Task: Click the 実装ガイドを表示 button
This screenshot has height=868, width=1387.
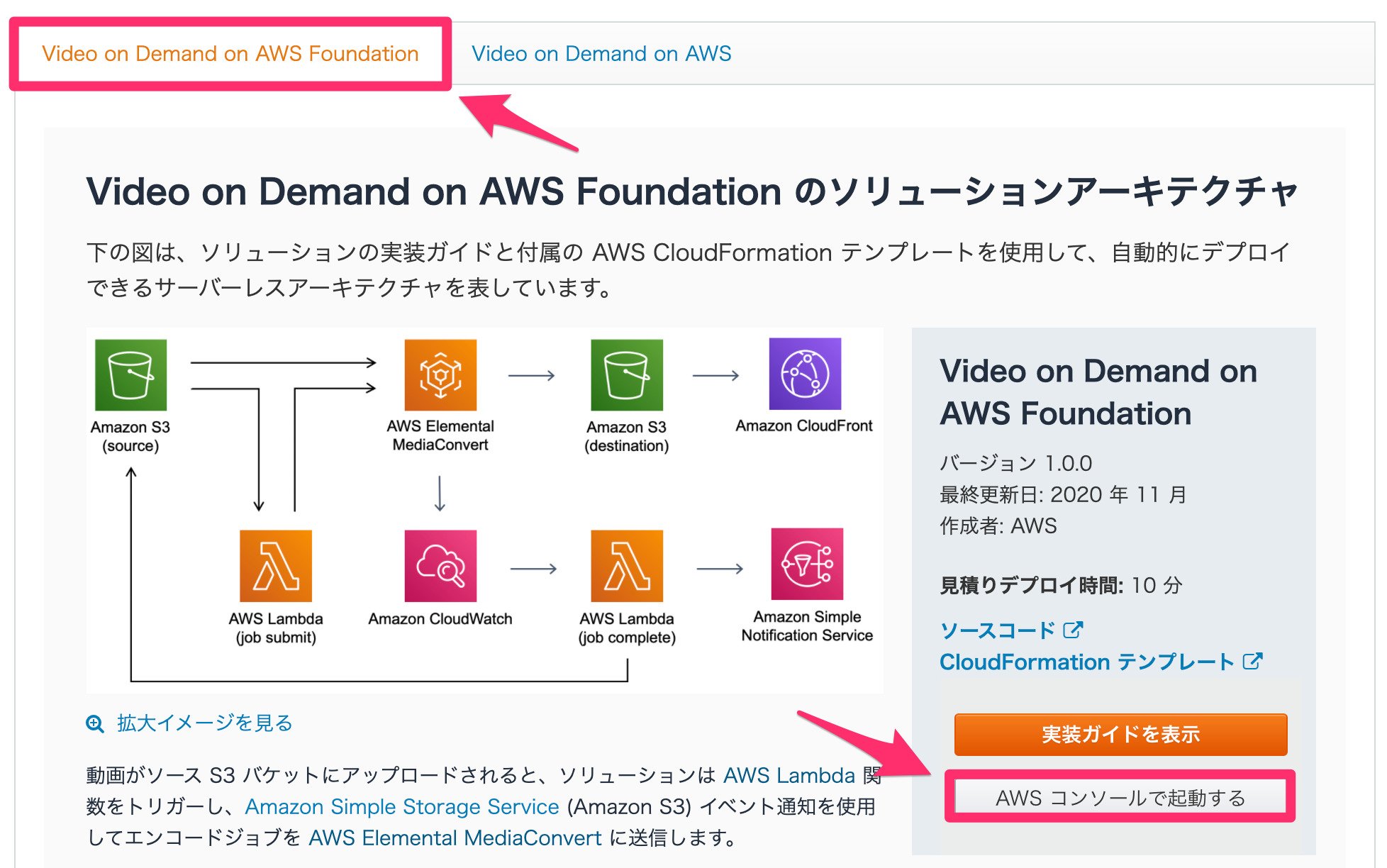Action: click(x=1120, y=734)
